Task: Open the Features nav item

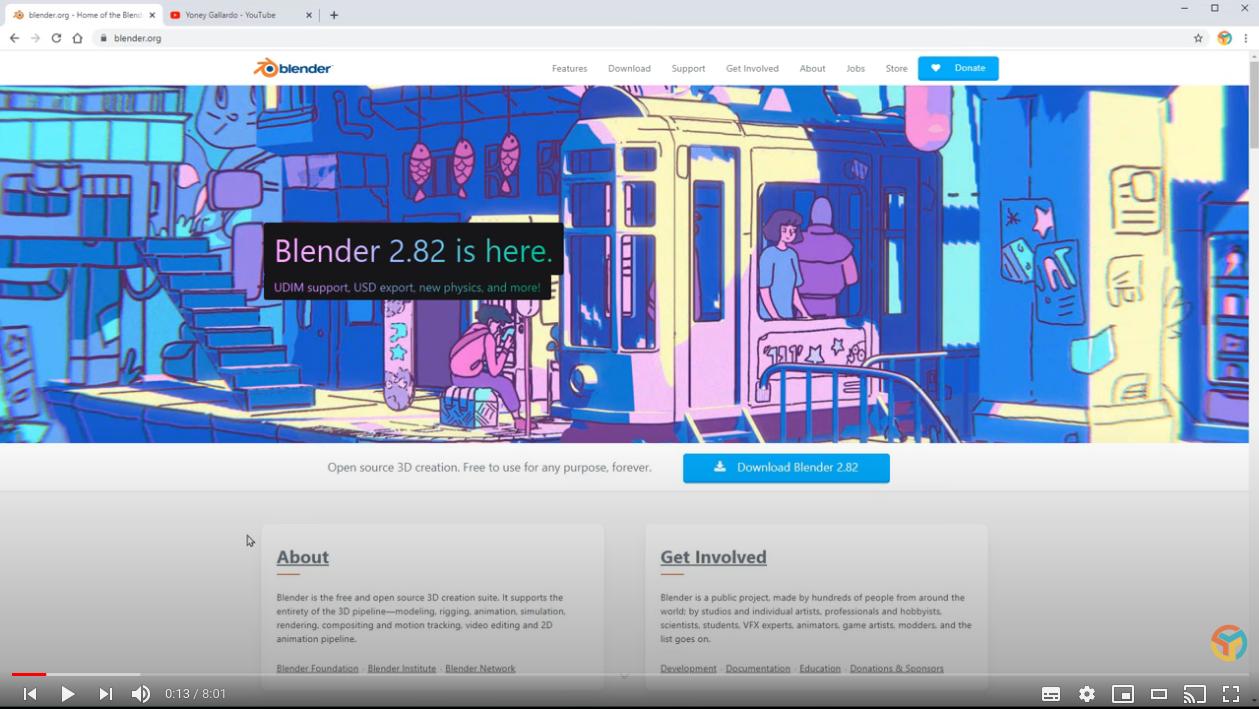Action: 569,68
